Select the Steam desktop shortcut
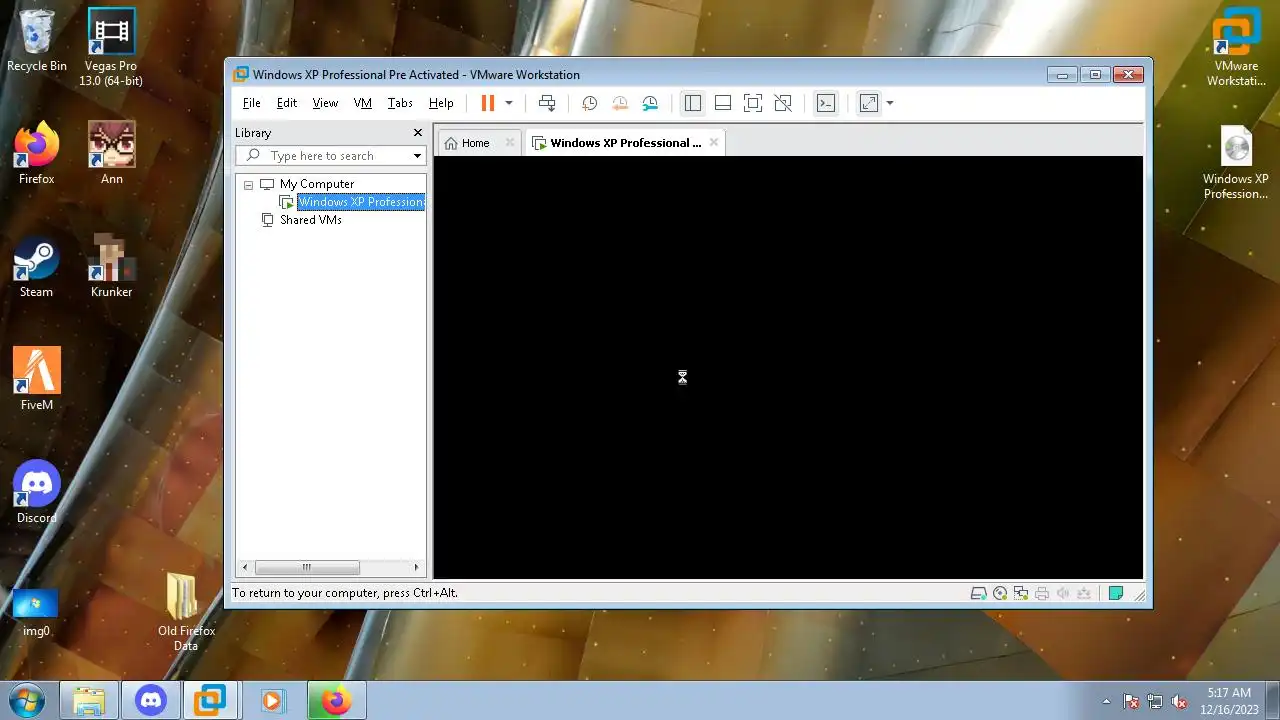This screenshot has height=720, width=1280. pyautogui.click(x=37, y=267)
